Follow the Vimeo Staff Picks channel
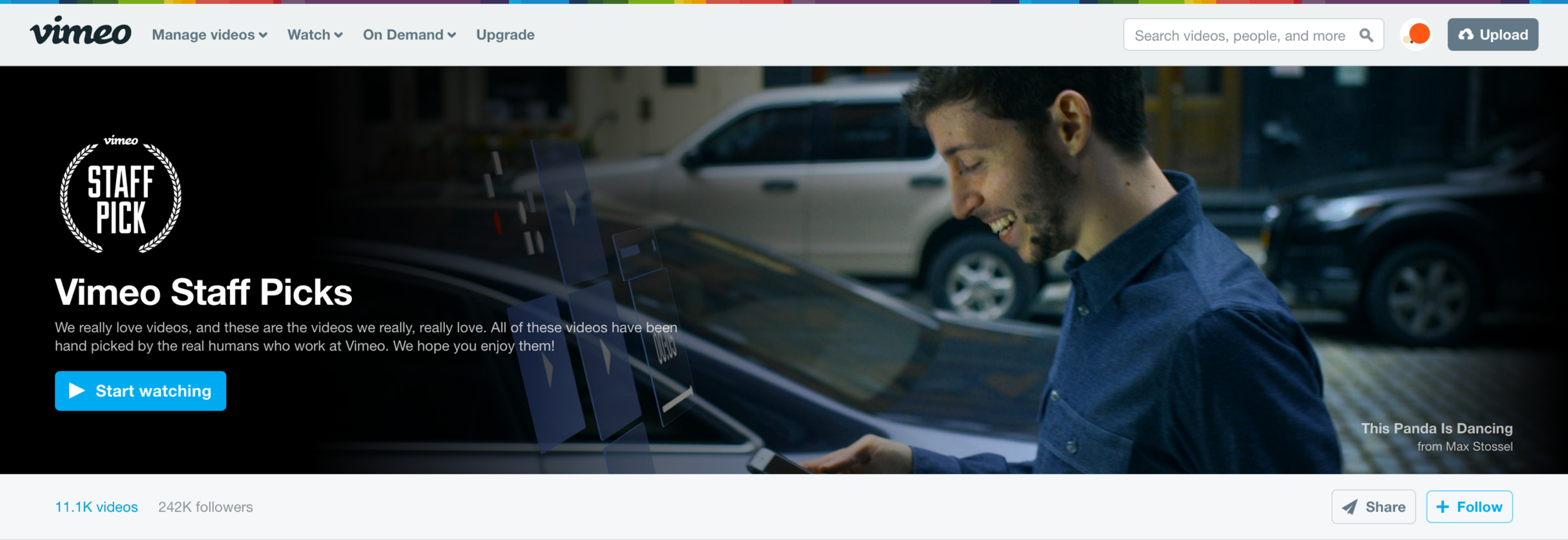The image size is (1568, 540). (1469, 507)
